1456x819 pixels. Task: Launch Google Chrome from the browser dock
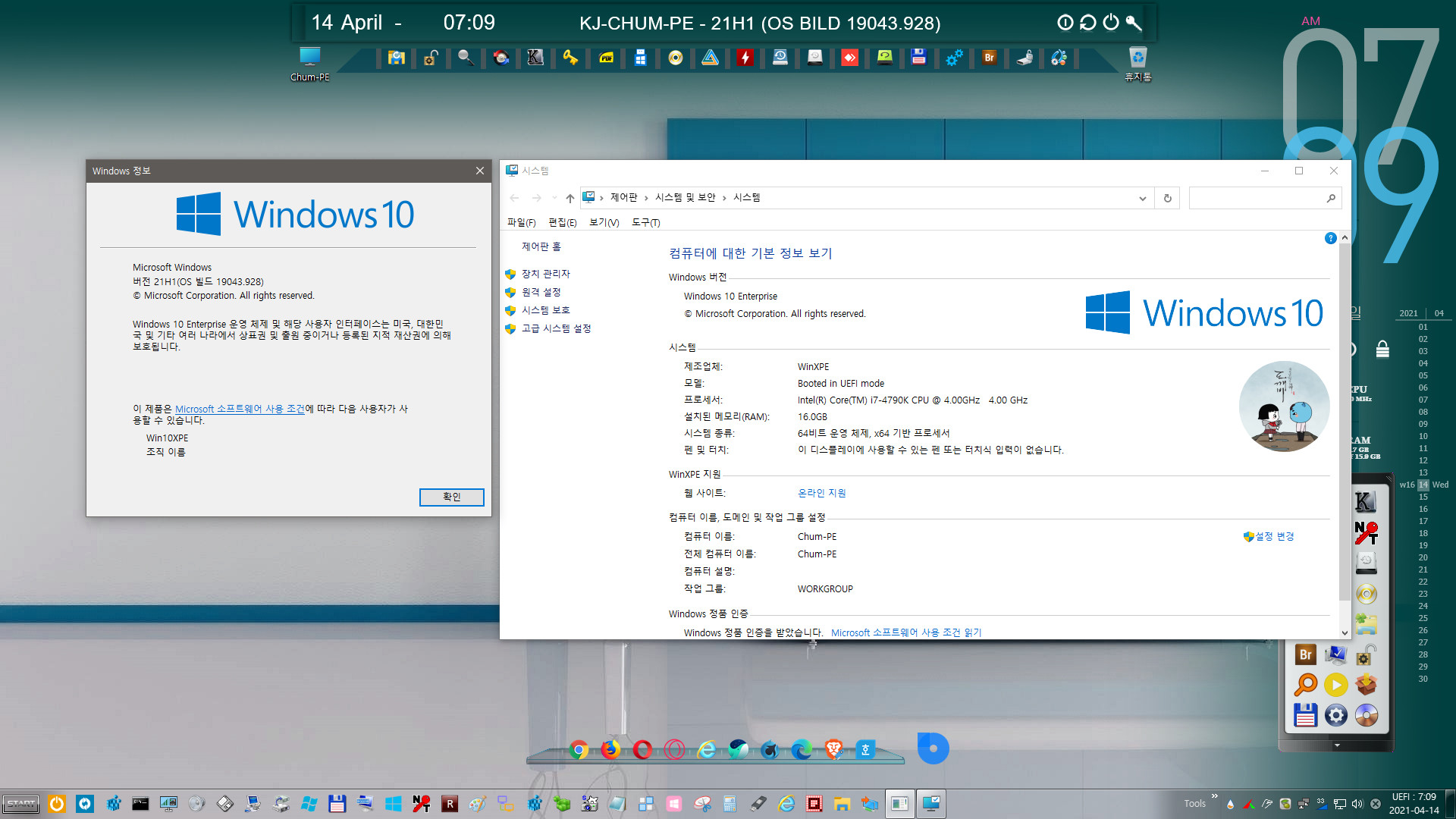click(579, 750)
